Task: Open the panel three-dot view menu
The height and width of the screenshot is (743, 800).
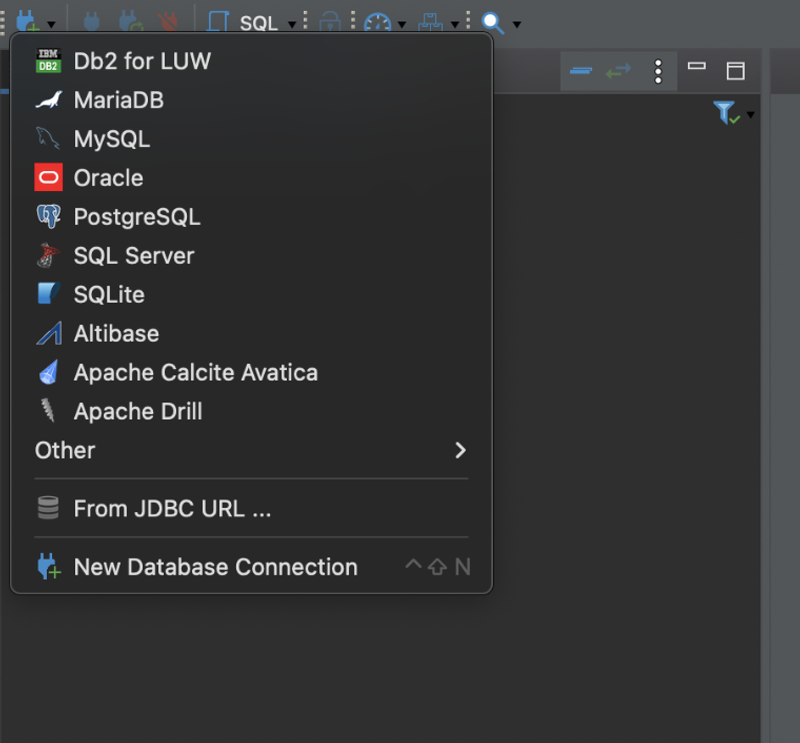Action: click(x=658, y=71)
